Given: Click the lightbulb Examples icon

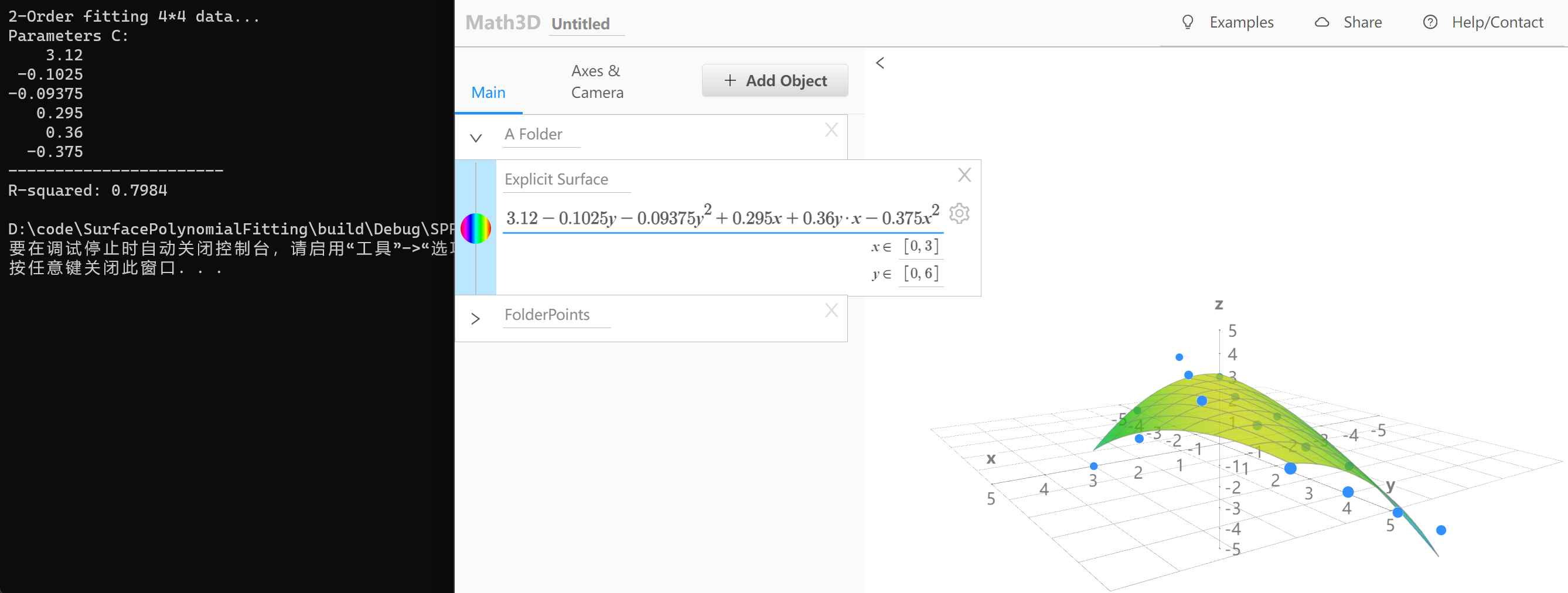Looking at the screenshot, I should (1188, 22).
